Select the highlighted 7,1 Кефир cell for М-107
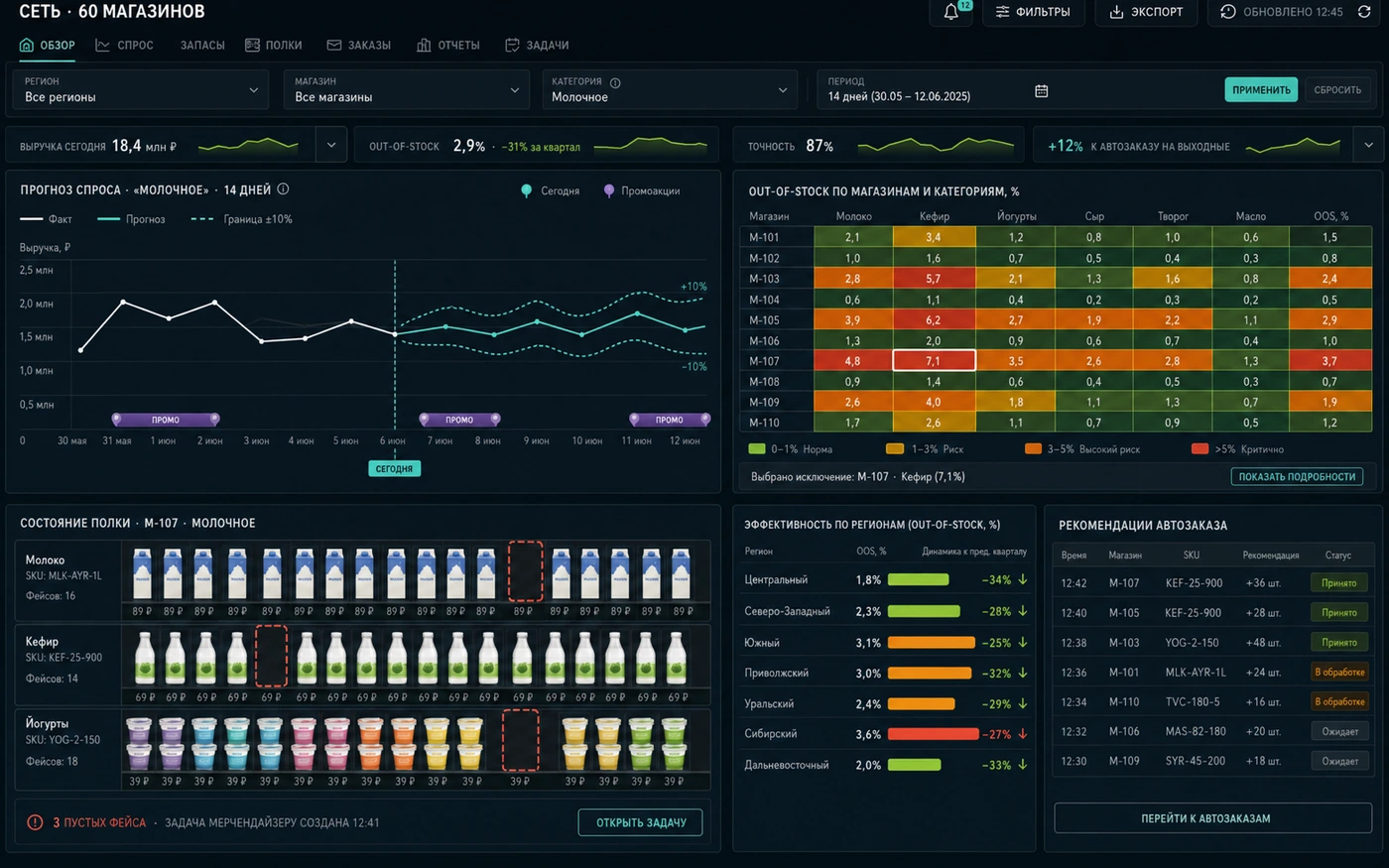The image size is (1389, 868). coord(934,361)
